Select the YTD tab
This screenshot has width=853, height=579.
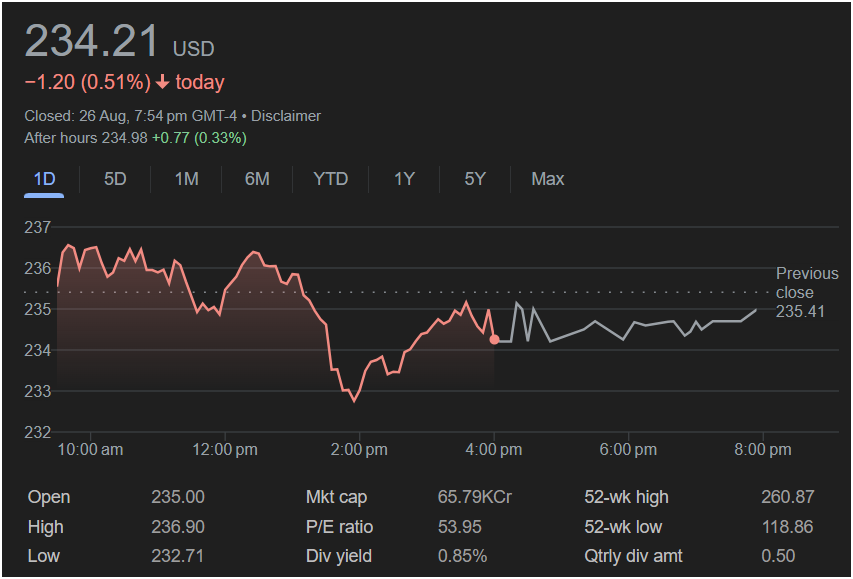[x=330, y=179]
